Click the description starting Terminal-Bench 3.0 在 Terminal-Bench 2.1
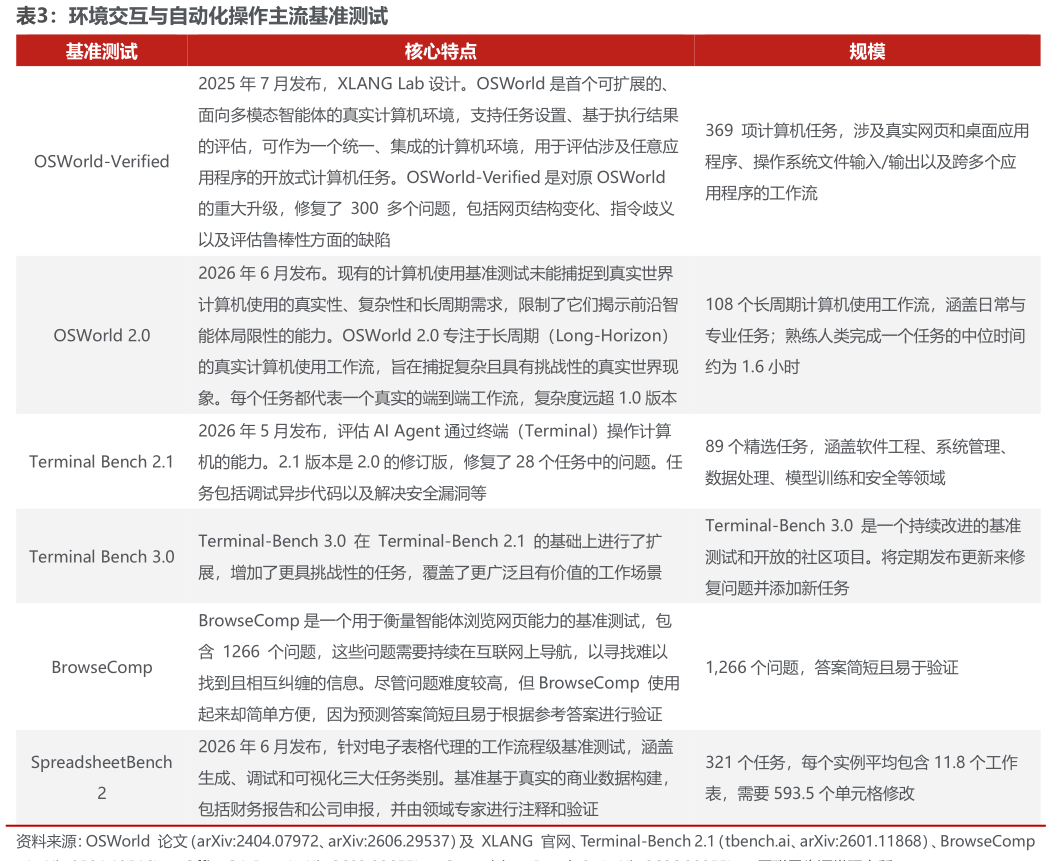Screen dimensions: 1051x866 [x=430, y=556]
